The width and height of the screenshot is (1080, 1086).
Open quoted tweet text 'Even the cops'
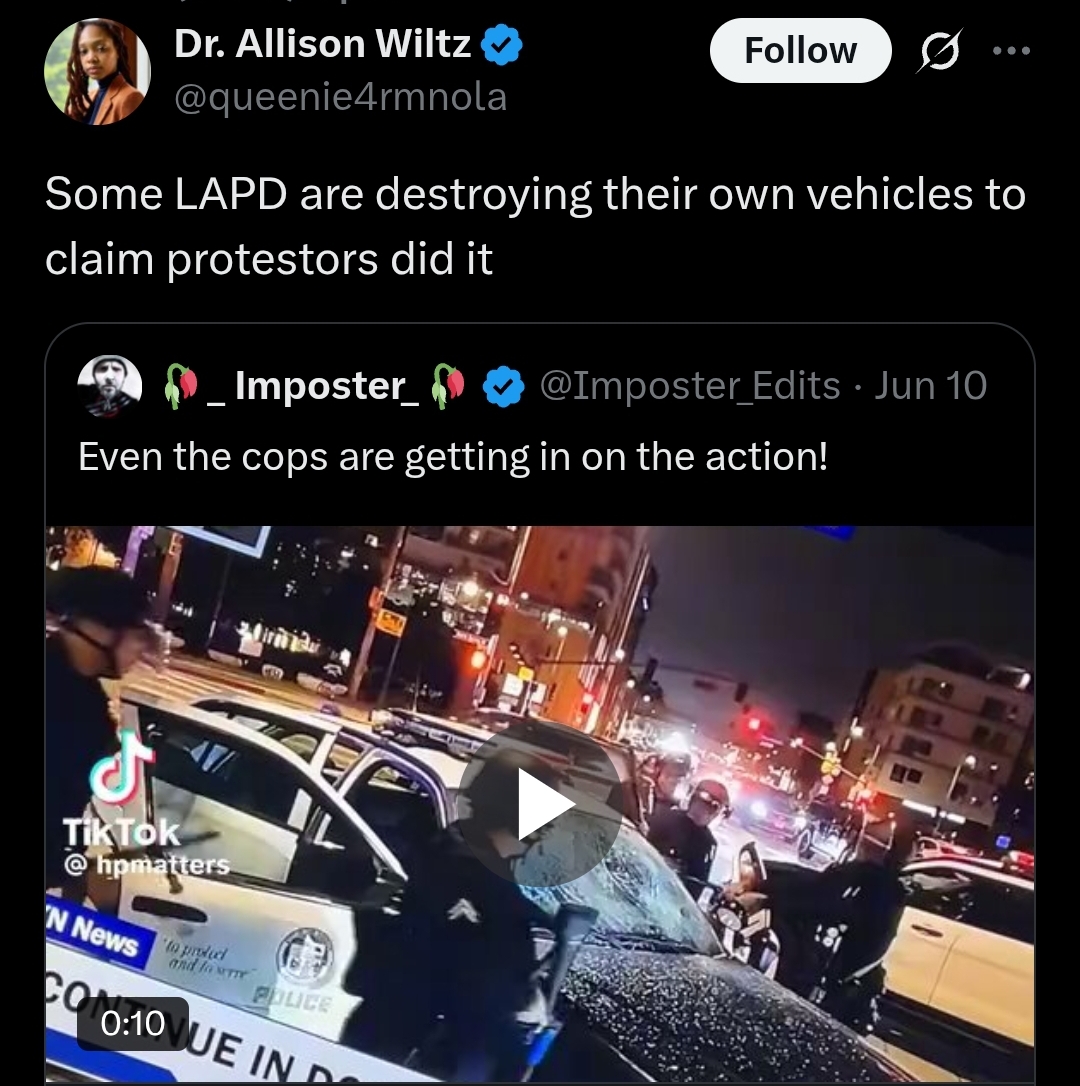[x=453, y=457]
